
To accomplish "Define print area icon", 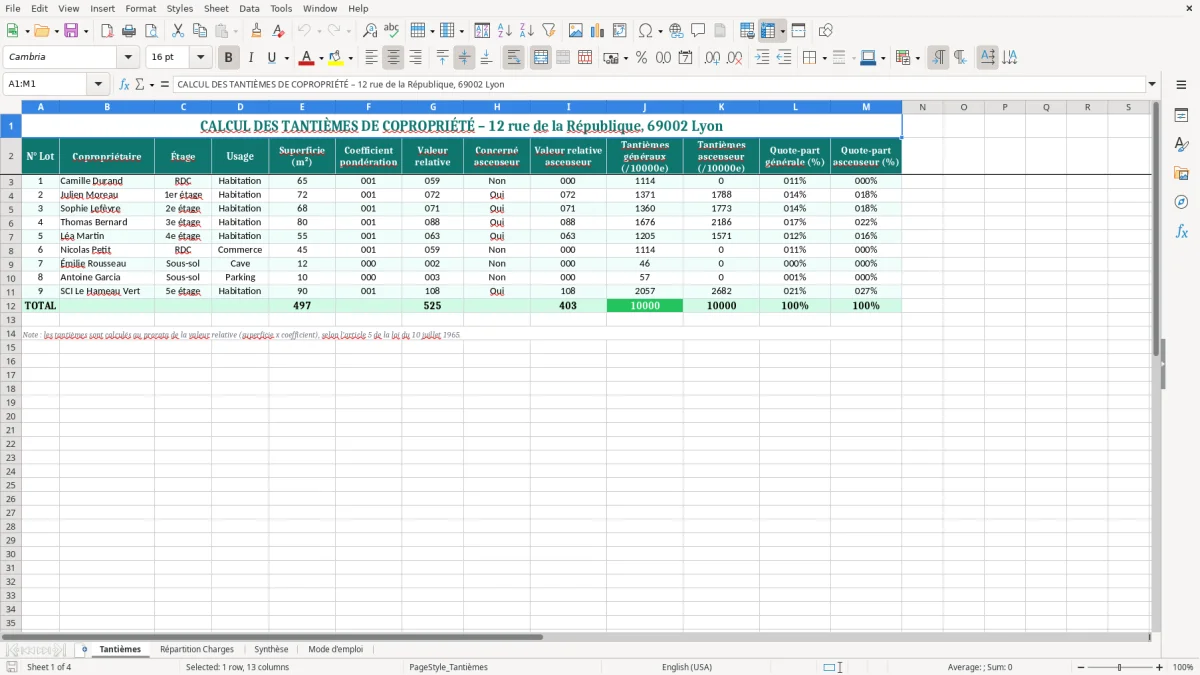I will pyautogui.click(x=747, y=31).
